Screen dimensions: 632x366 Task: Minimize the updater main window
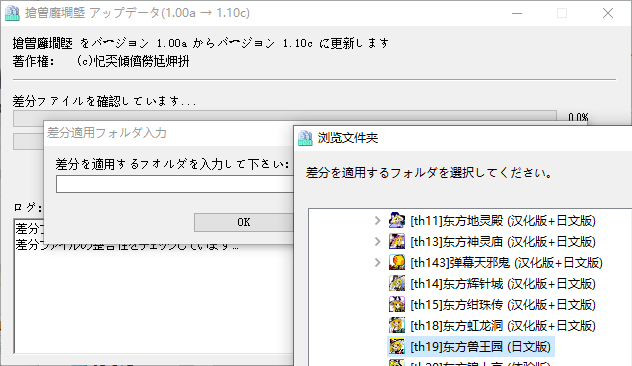[x=517, y=13]
